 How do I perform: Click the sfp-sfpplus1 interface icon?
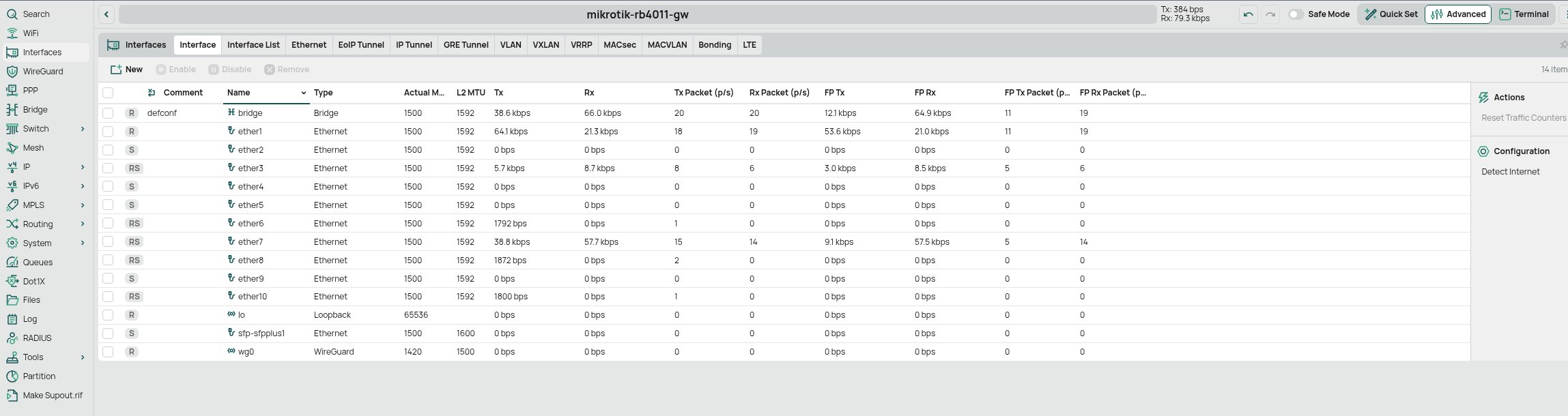231,333
